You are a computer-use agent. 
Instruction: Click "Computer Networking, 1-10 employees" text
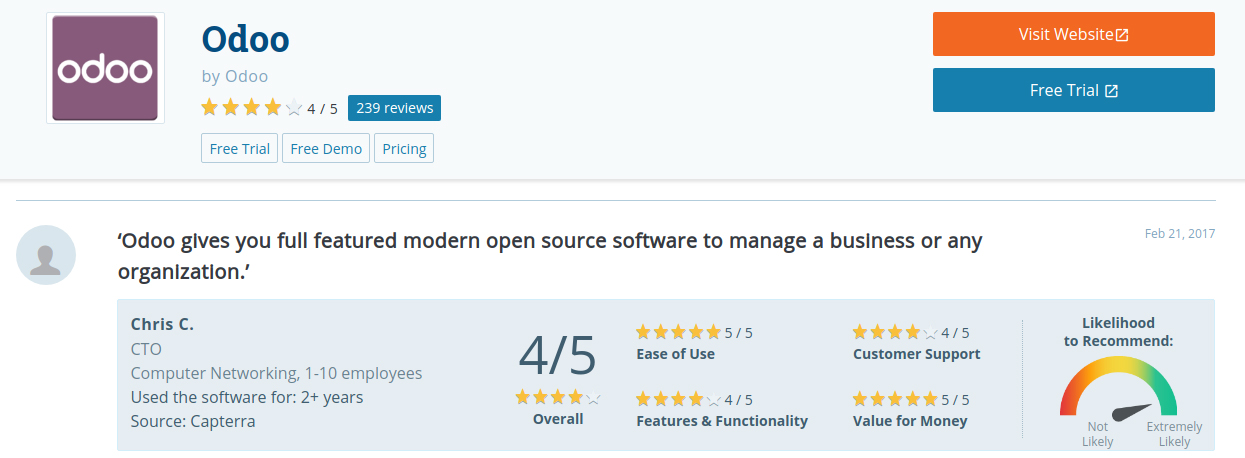pos(276,373)
